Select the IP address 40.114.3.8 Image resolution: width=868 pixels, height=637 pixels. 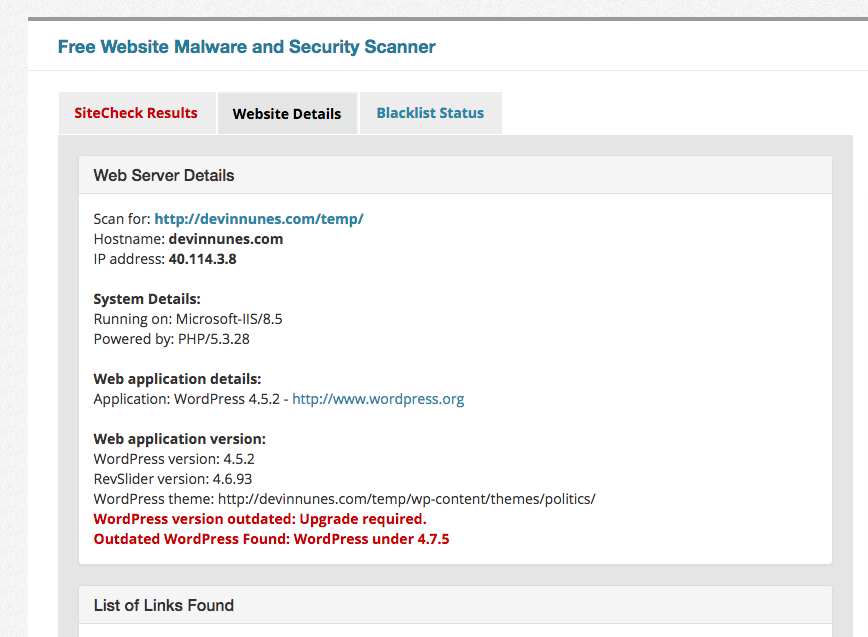pos(203,259)
